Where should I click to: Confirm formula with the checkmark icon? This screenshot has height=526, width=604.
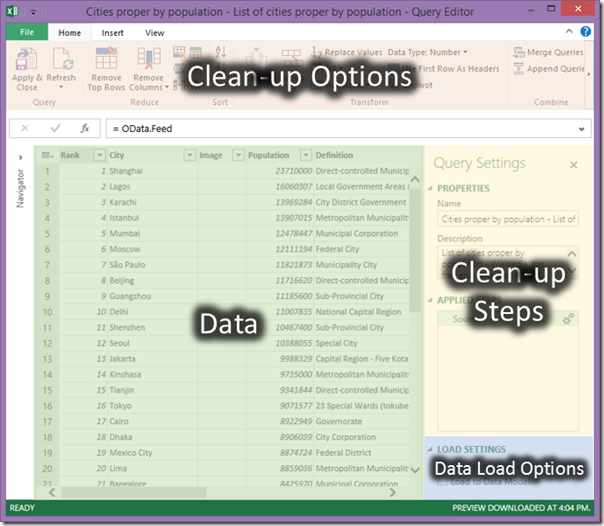[x=55, y=129]
